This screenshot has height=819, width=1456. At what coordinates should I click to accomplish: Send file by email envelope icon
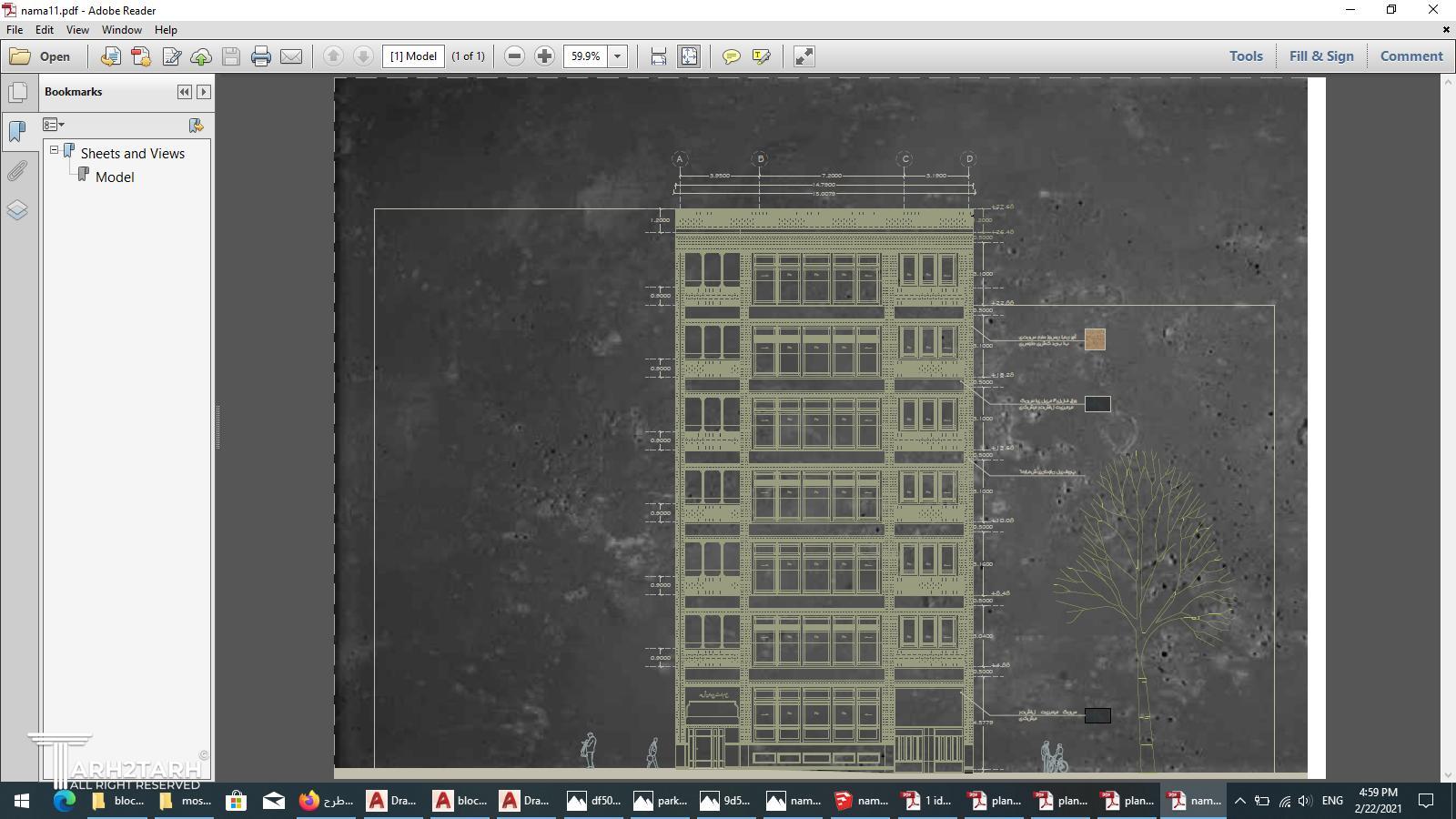point(291,56)
